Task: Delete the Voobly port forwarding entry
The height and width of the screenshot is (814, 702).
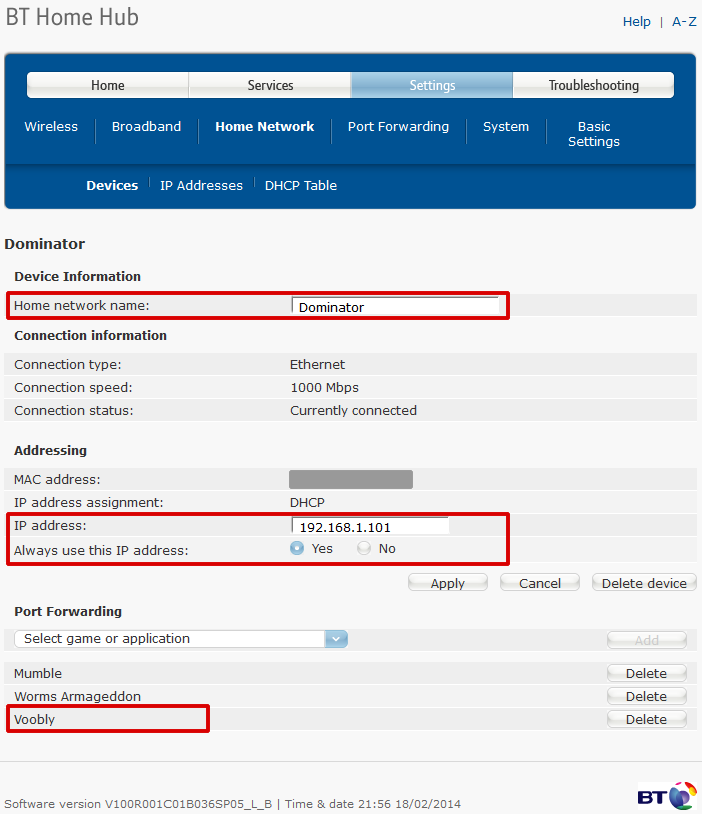Action: pos(646,719)
